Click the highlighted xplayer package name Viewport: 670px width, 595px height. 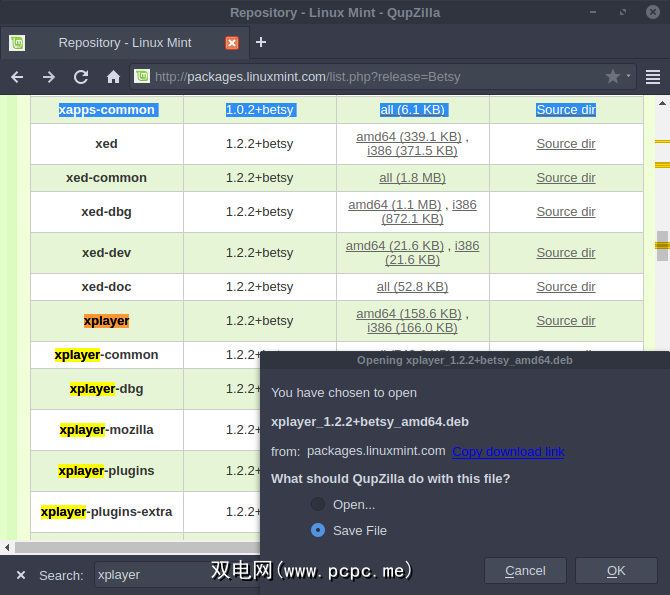point(106,321)
